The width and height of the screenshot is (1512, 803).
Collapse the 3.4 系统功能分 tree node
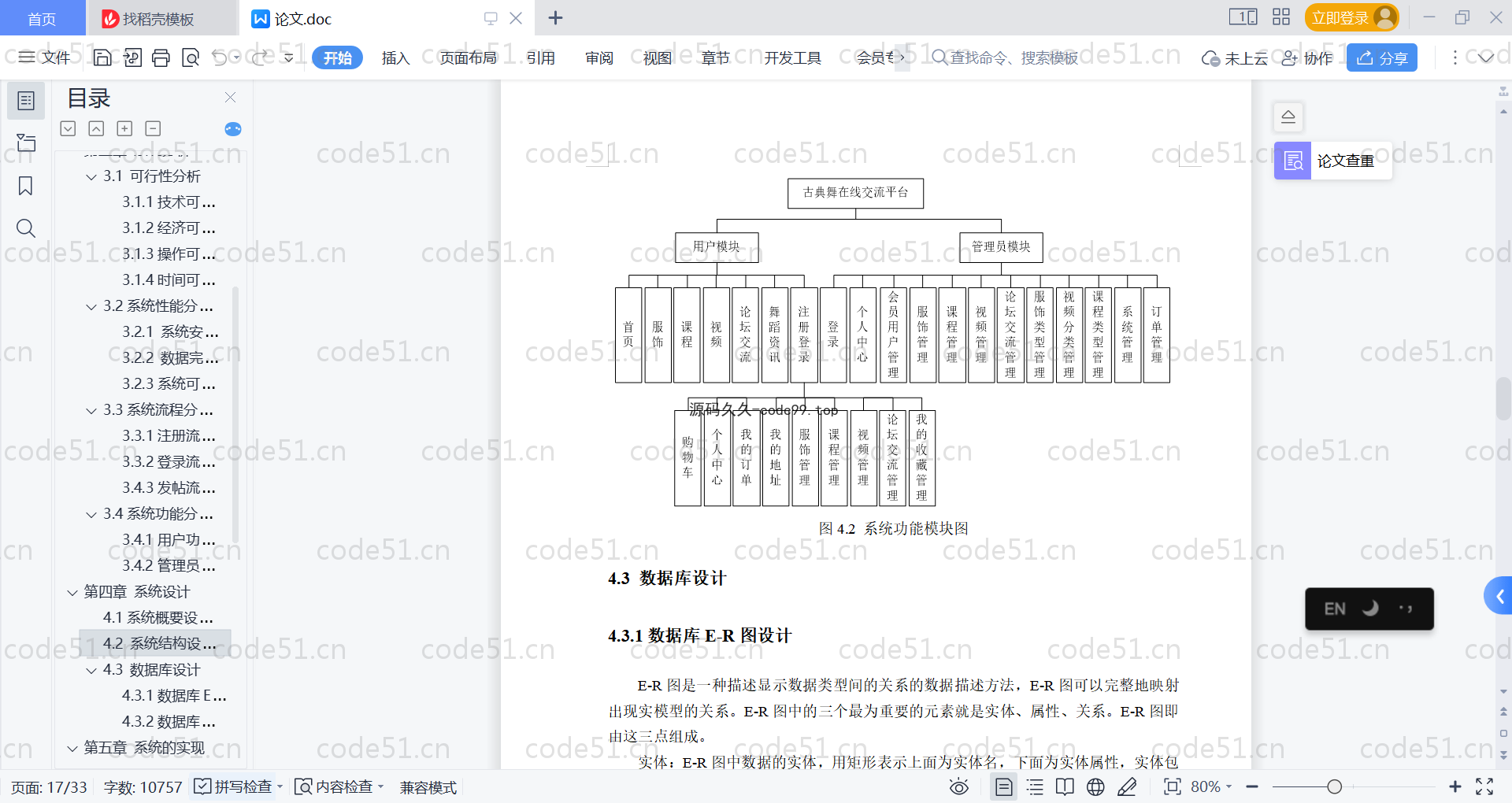pos(91,515)
